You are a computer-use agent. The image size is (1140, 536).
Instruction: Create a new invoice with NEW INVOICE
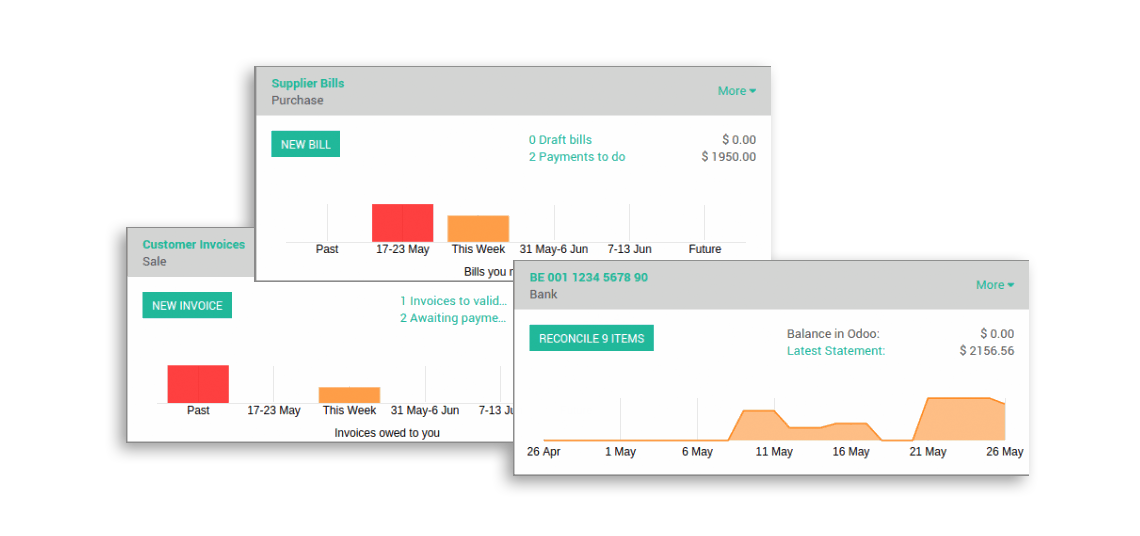187,305
